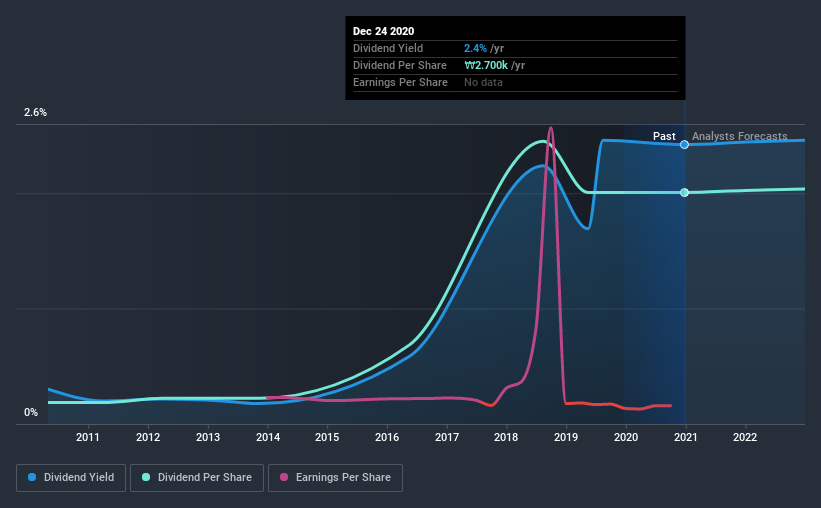Click the teal Dividend Per Share legend dot
The image size is (821, 508).
tap(146, 477)
